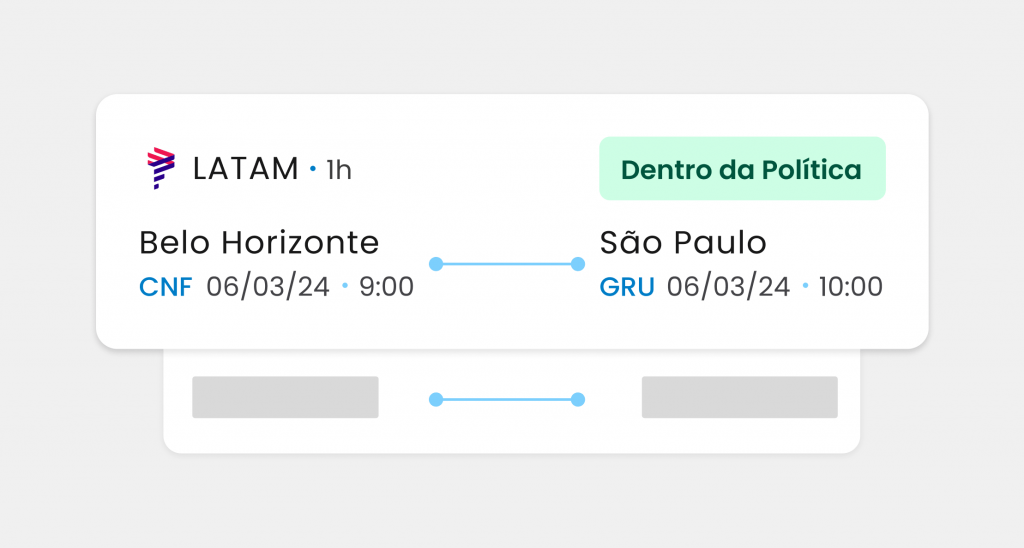The image size is (1024, 548).
Task: Click the CNF airport code
Action: [168, 288]
